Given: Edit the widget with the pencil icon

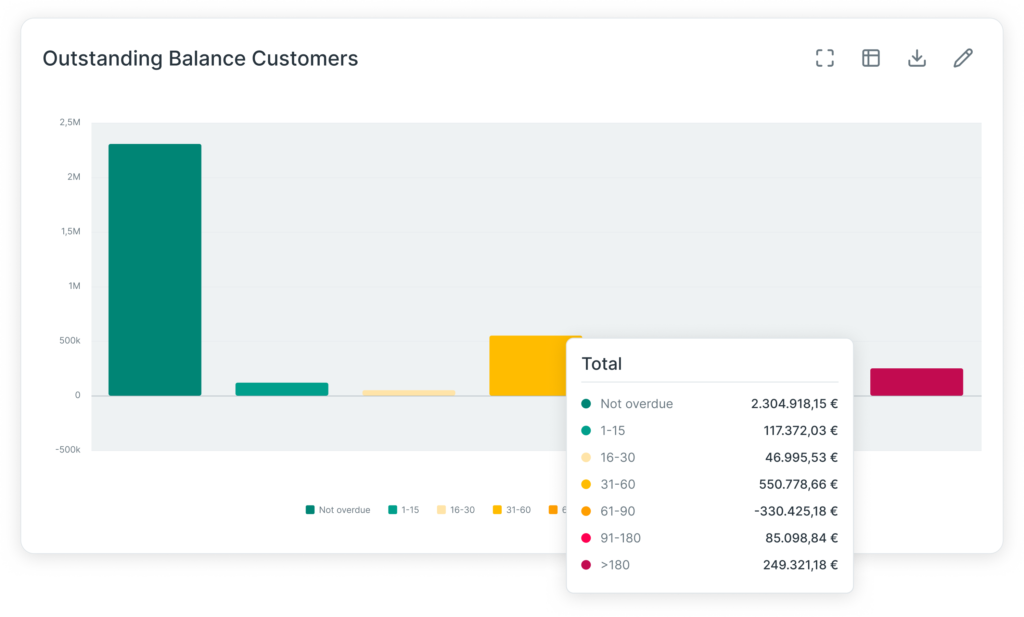Looking at the screenshot, I should [x=963, y=58].
